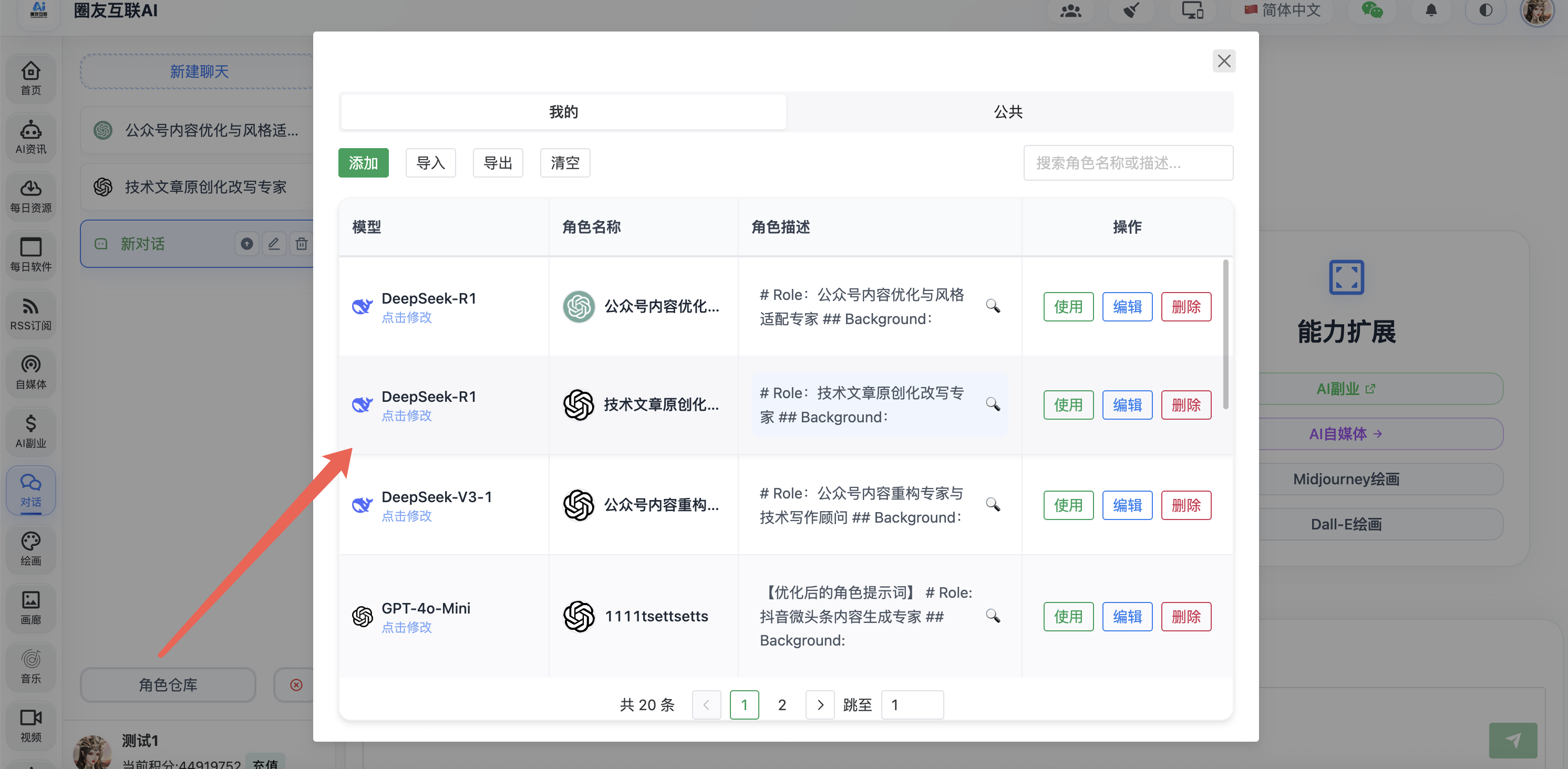Image resolution: width=1568 pixels, height=769 pixels.
Task: Click 点击修改 under GPT-4o-Mini
Action: point(407,627)
